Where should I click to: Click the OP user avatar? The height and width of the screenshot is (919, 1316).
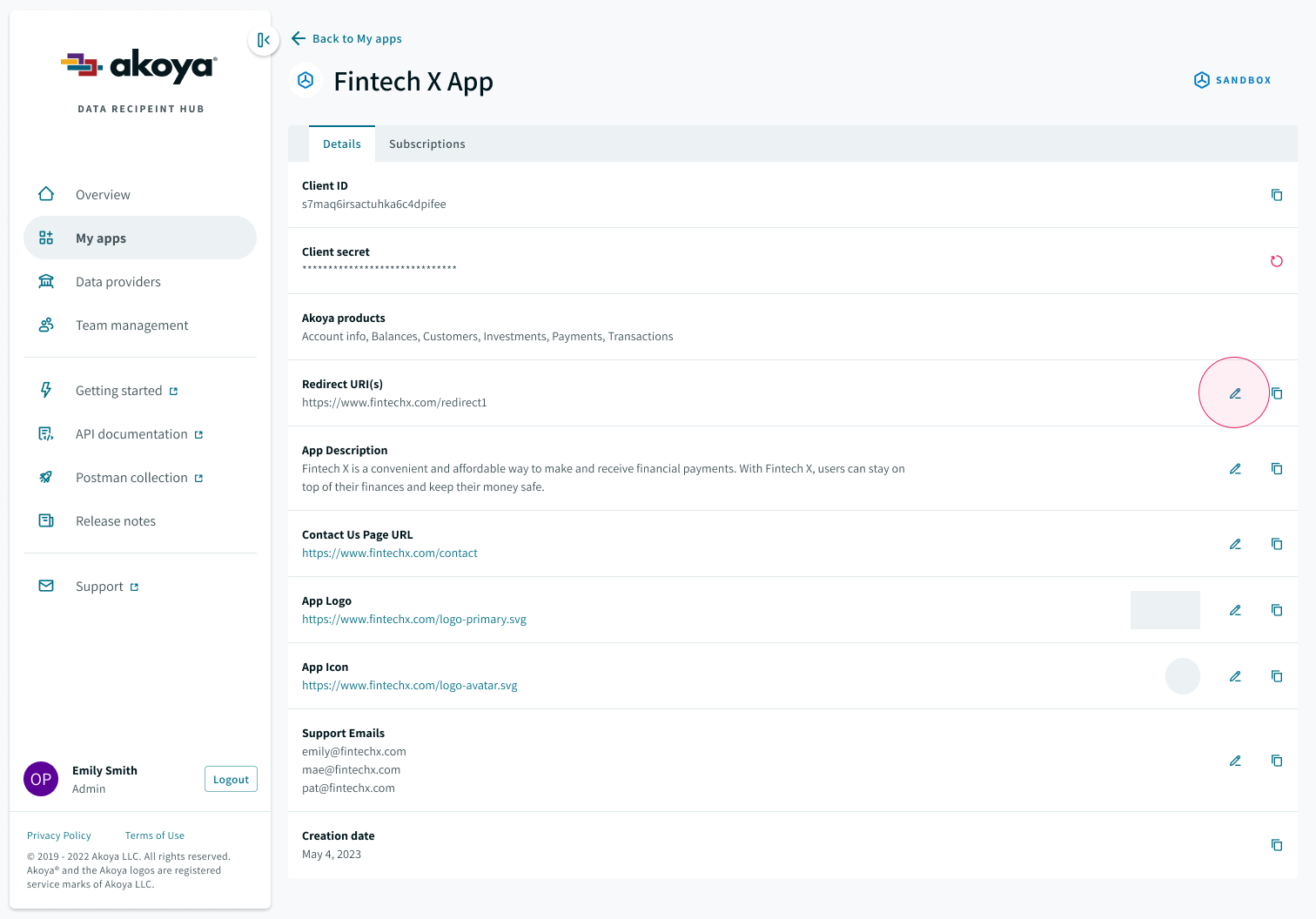[x=41, y=779]
